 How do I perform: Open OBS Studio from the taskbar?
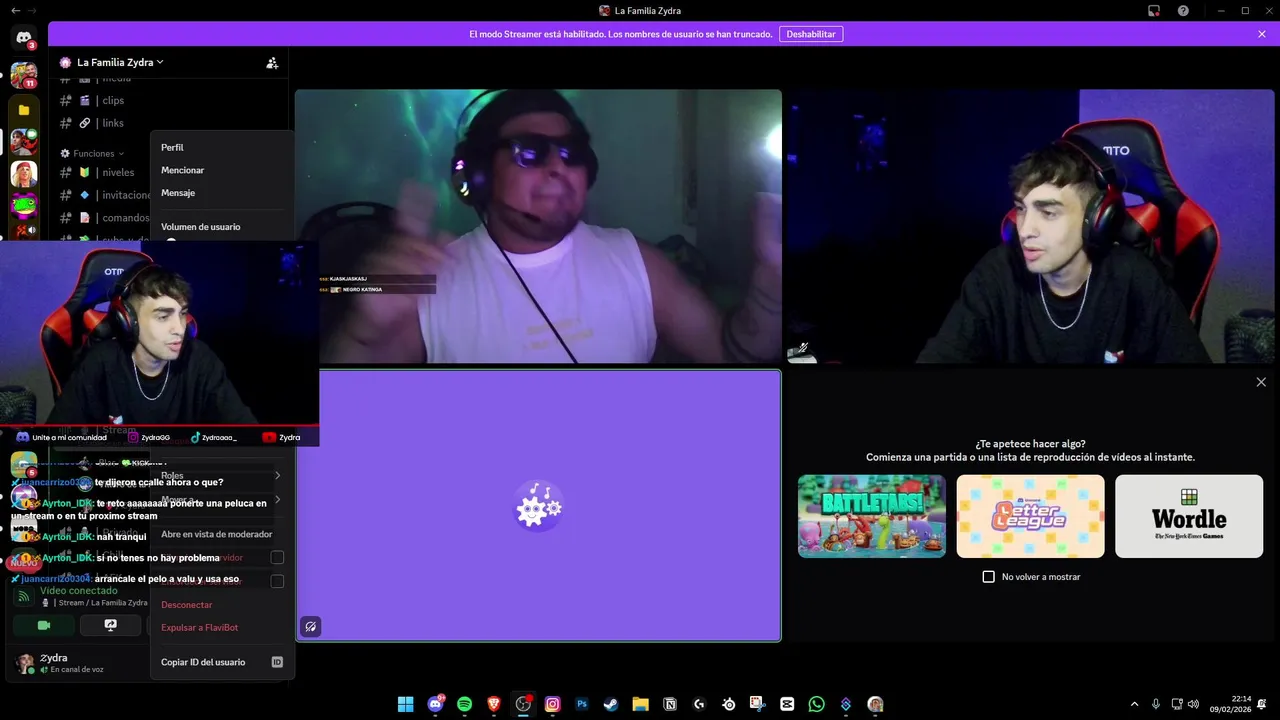[x=523, y=704]
